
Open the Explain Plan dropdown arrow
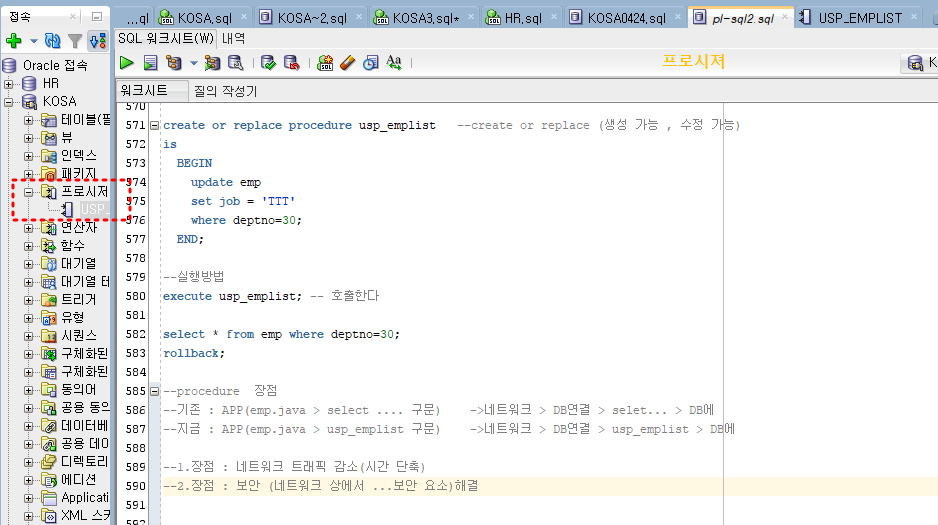[193, 63]
